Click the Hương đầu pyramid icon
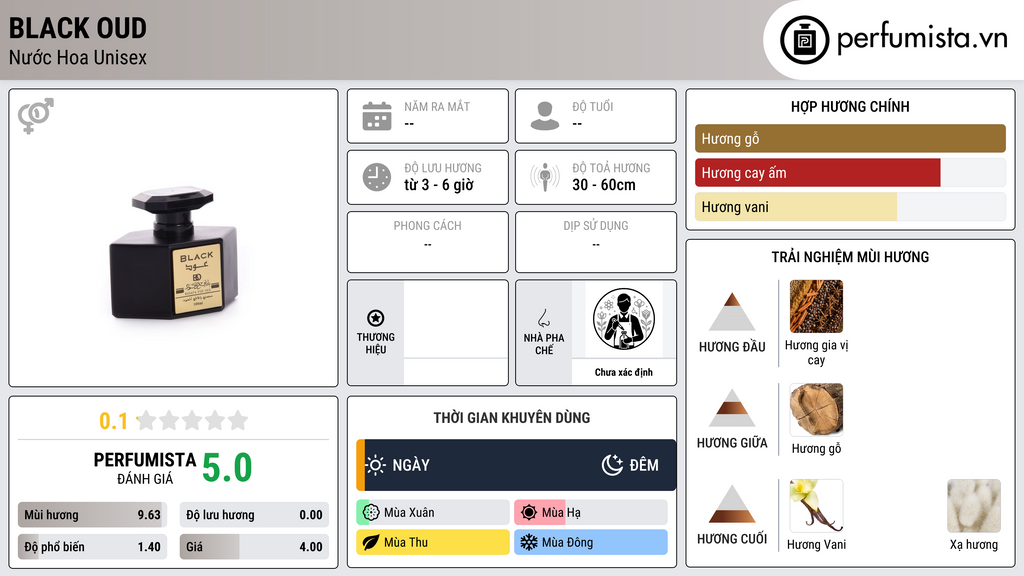This screenshot has width=1024, height=576. point(732,312)
